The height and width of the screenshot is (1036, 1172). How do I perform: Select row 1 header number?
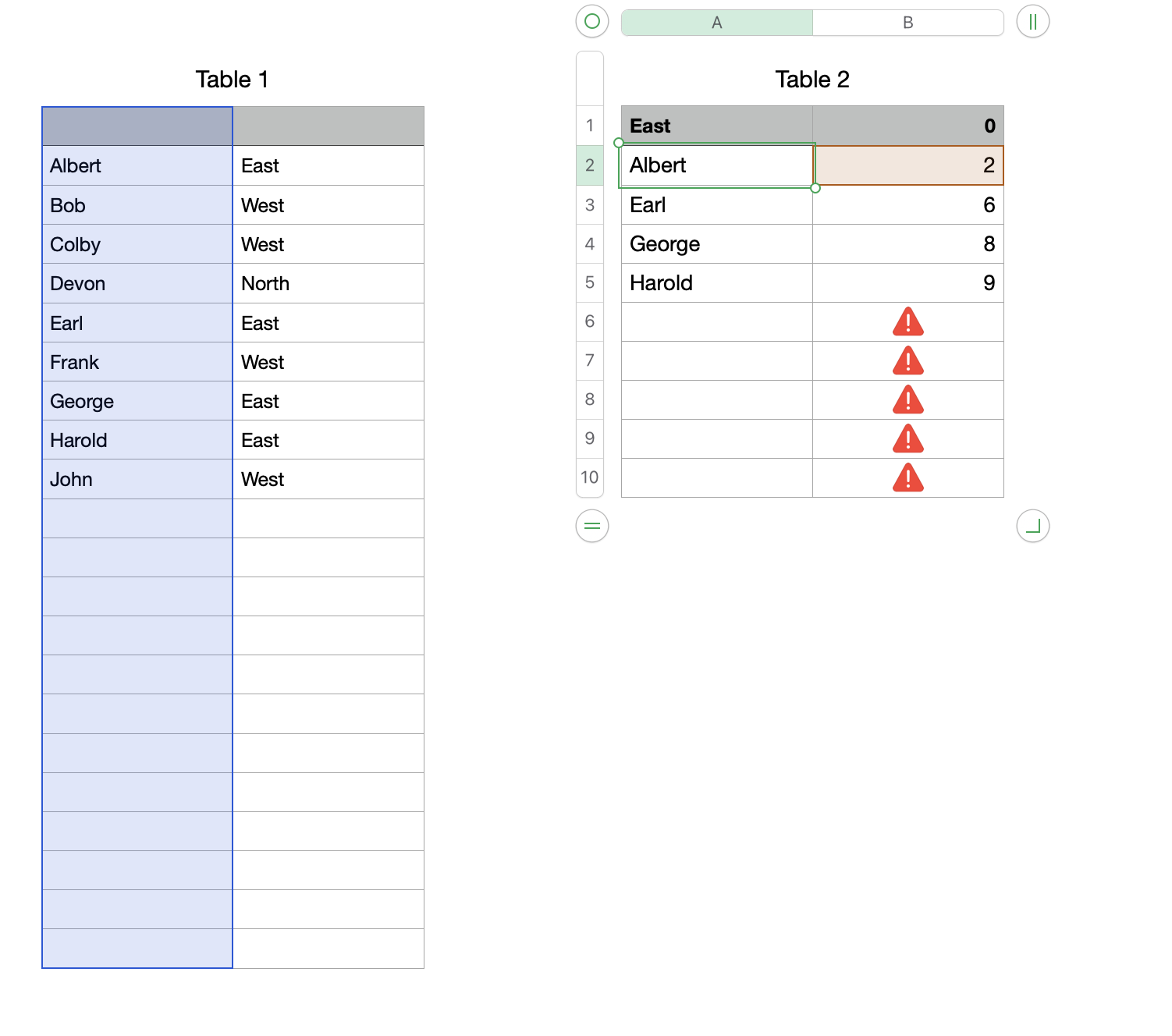590,126
